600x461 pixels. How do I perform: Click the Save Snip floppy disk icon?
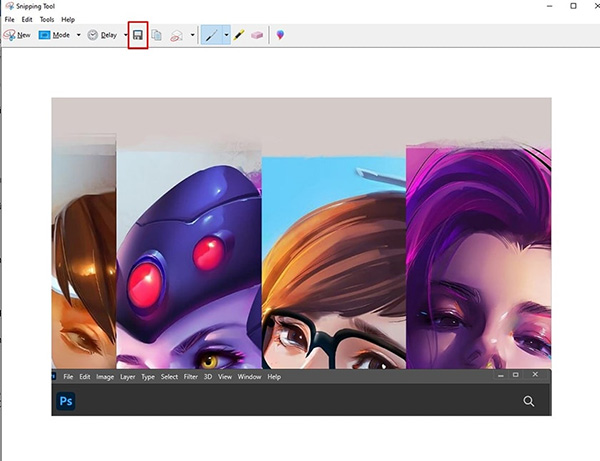[x=138, y=35]
